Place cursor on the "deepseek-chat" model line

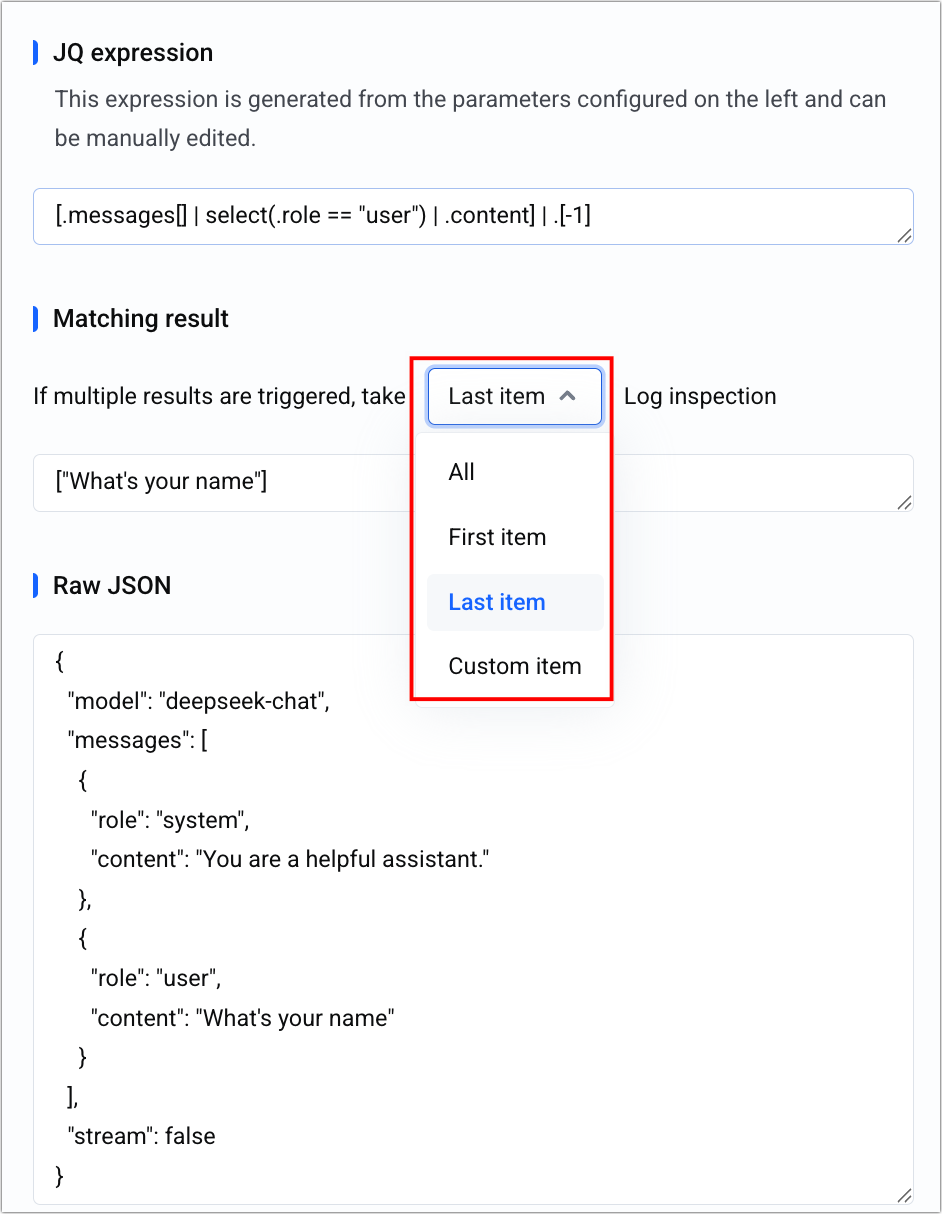click(198, 701)
